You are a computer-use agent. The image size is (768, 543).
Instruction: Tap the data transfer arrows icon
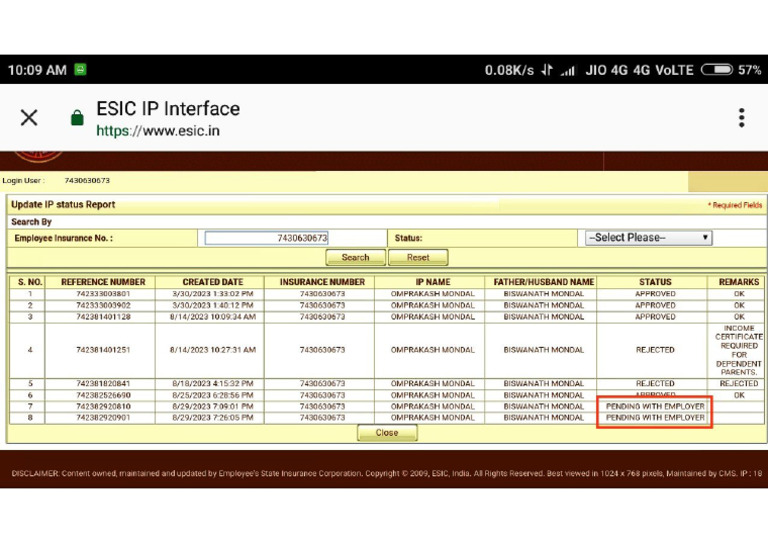click(547, 71)
